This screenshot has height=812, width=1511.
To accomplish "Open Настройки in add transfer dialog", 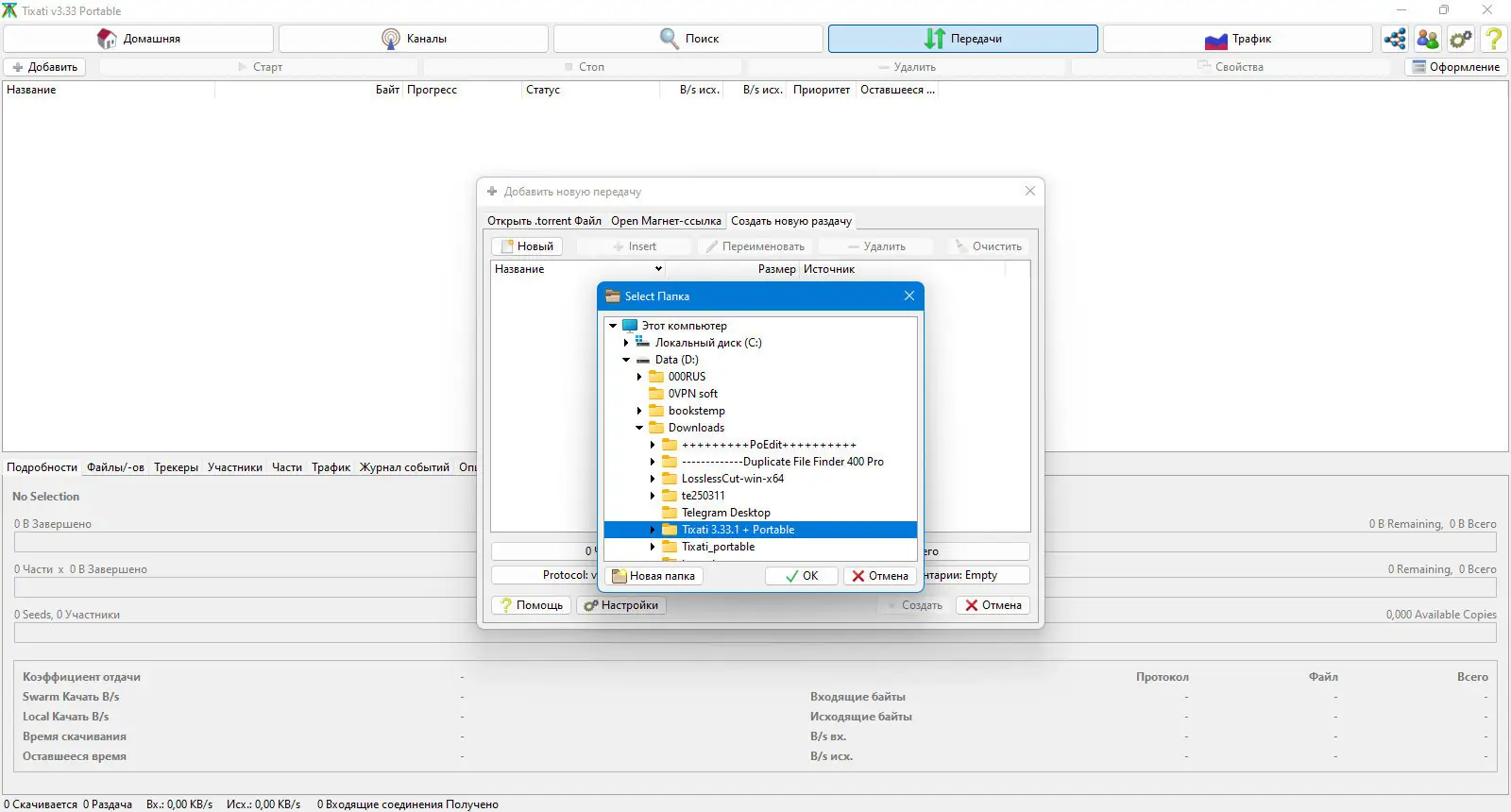I will (x=621, y=605).
